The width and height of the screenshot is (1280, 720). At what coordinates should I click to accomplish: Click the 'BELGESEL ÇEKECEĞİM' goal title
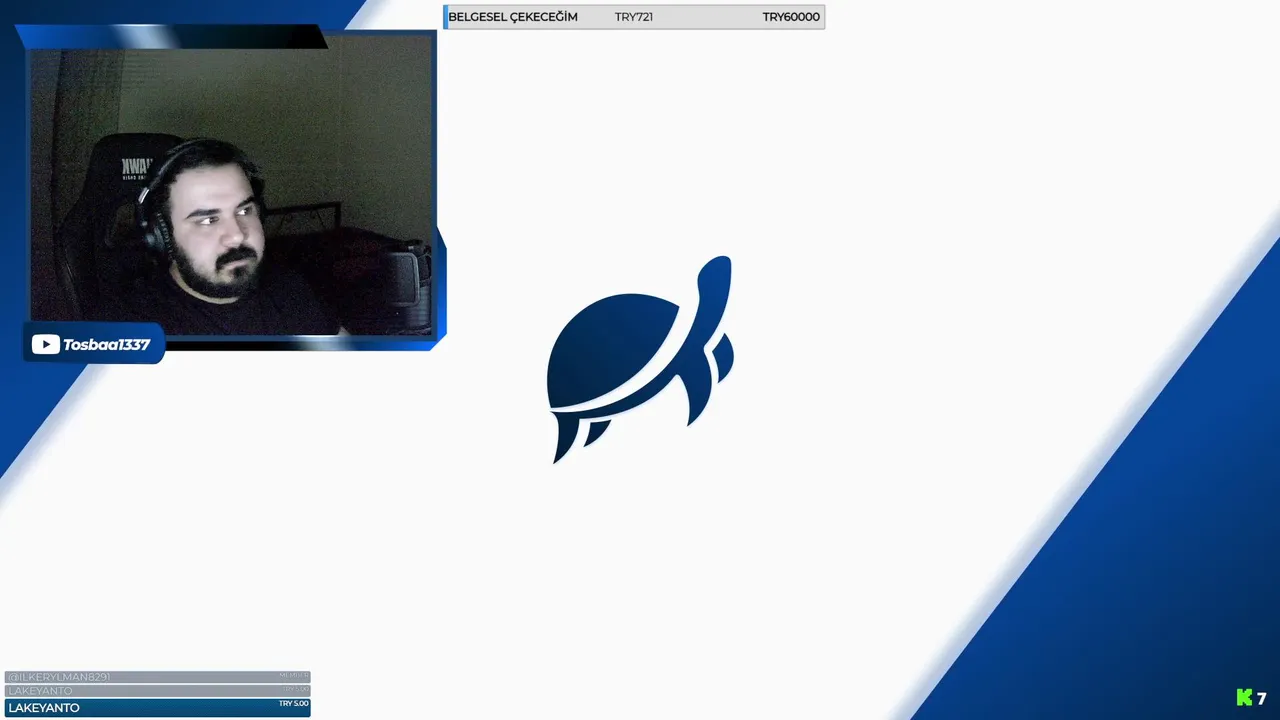[x=513, y=17]
